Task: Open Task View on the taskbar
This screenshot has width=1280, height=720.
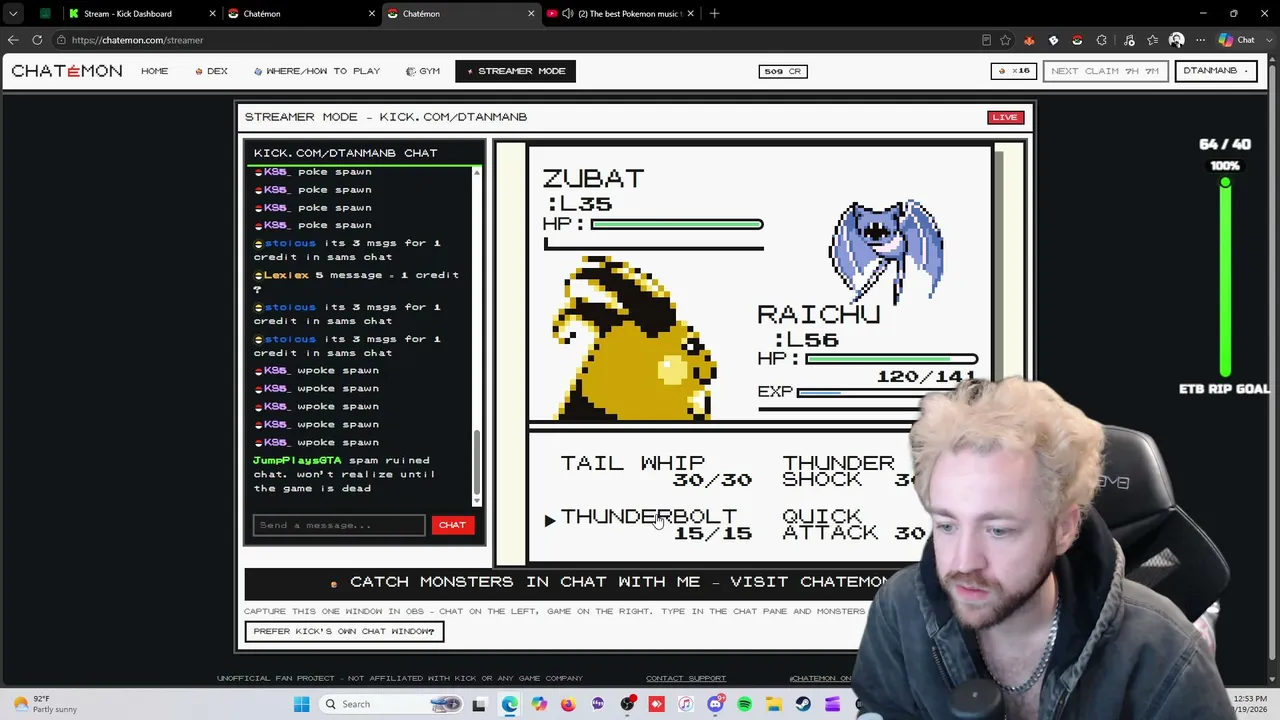Action: 479,704
